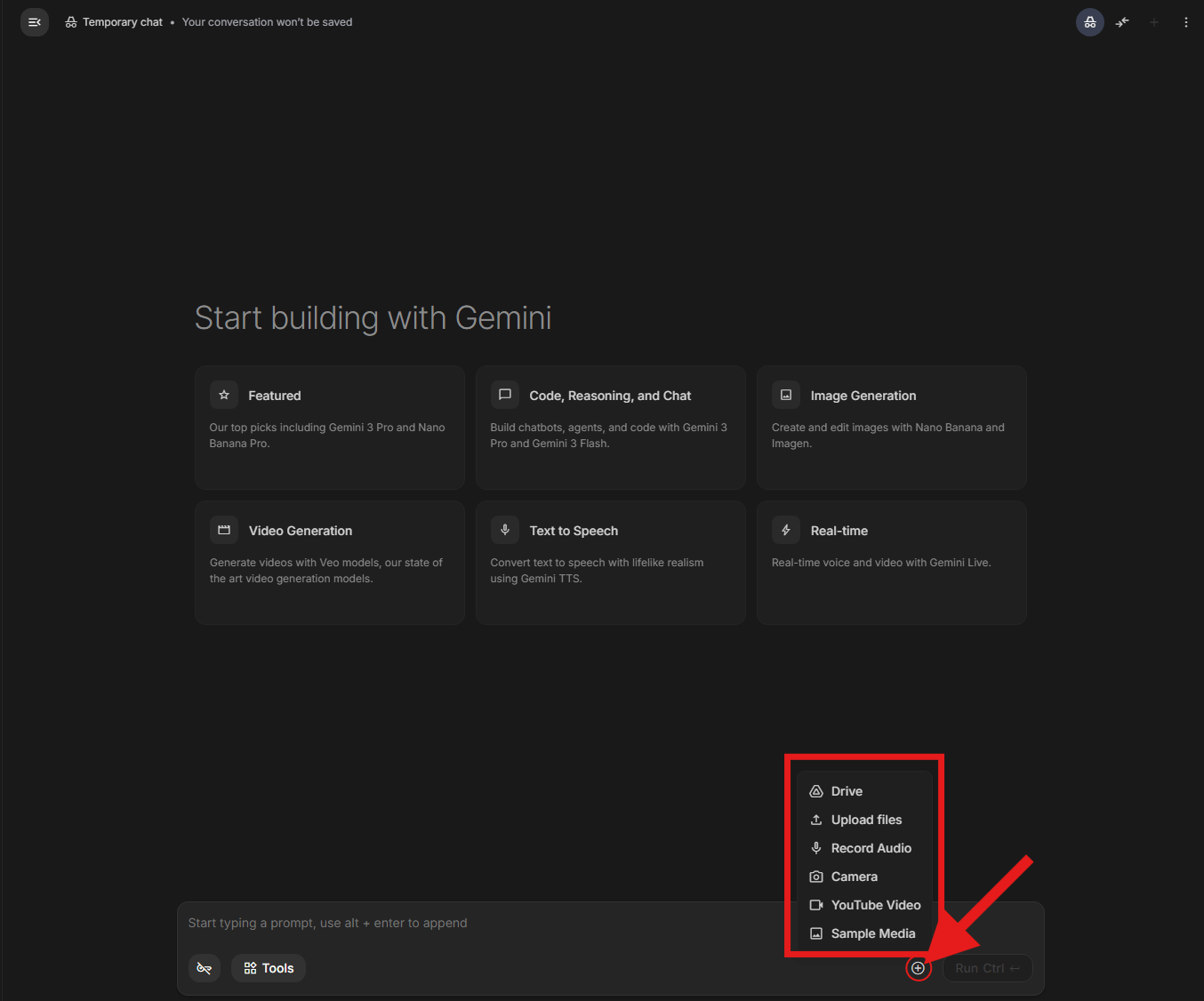Select Upload files in the menu

(x=866, y=820)
